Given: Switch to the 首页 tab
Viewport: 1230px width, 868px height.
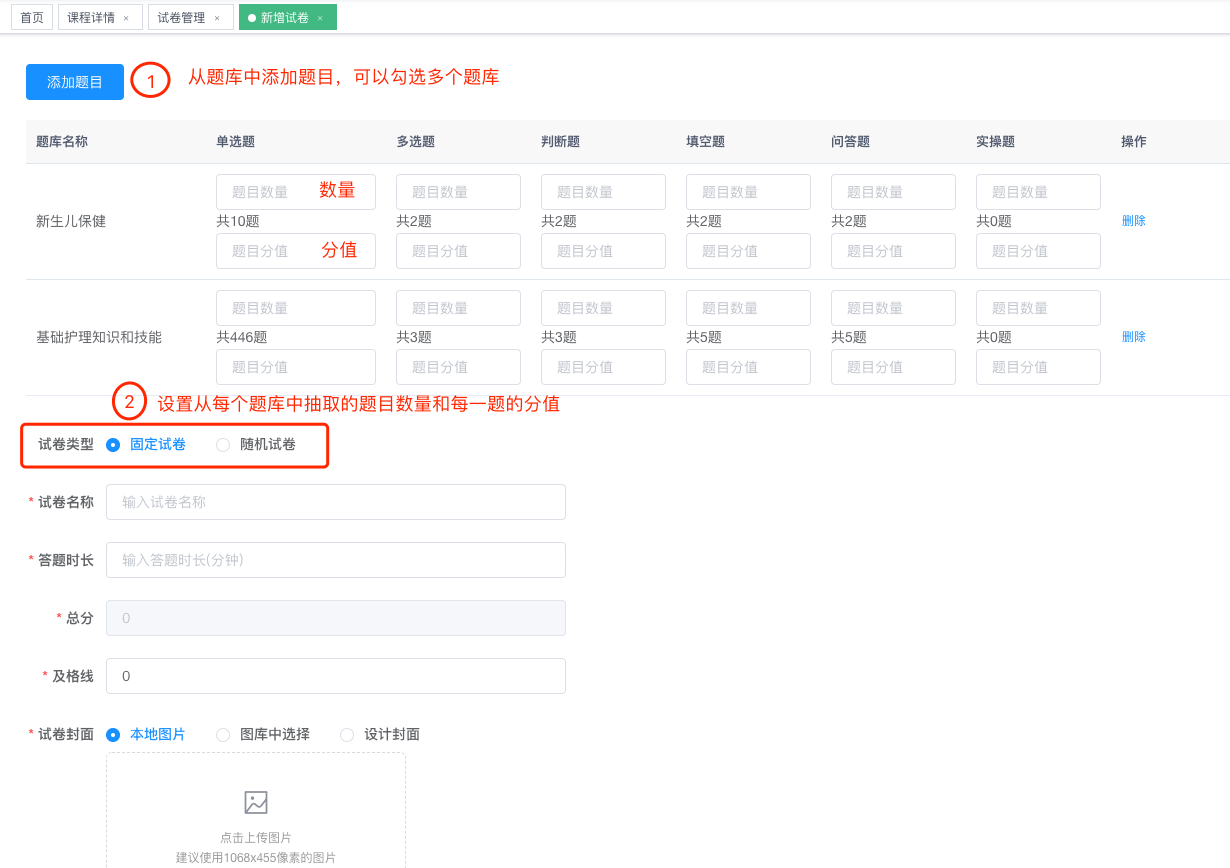Looking at the screenshot, I should tap(32, 18).
